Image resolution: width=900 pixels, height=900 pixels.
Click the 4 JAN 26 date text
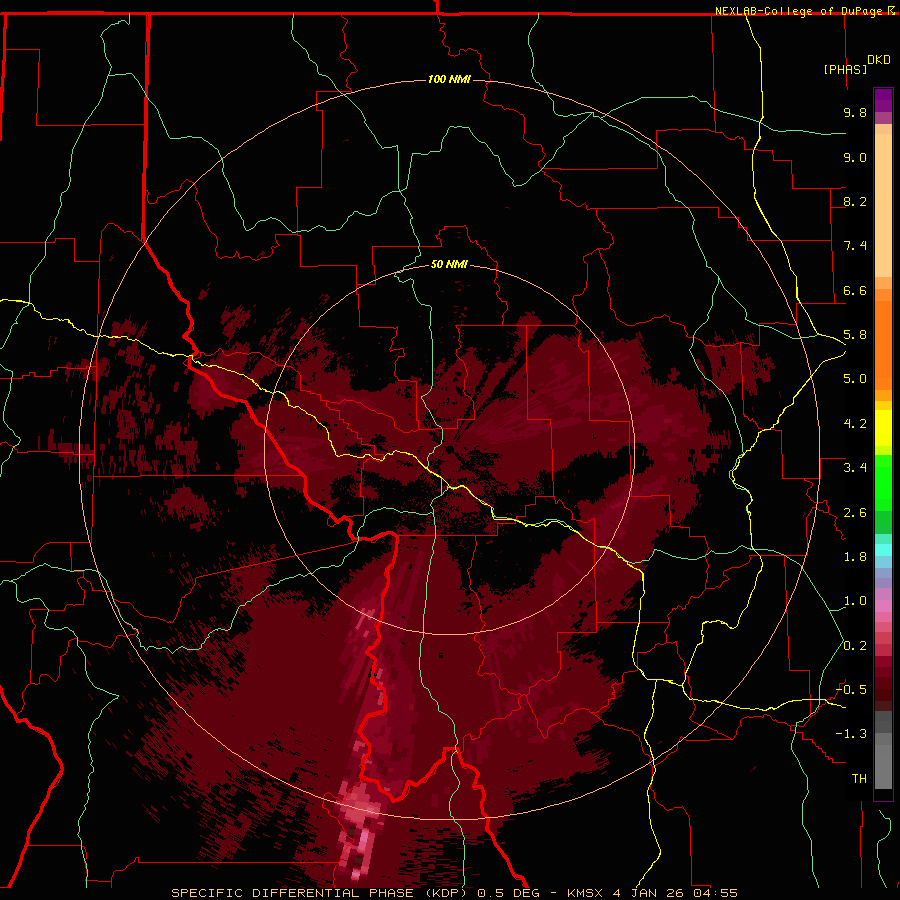click(649, 893)
